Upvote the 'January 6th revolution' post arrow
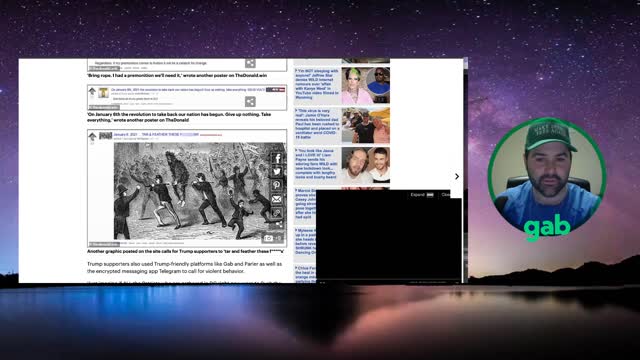This screenshot has width=640, height=360. click(x=92, y=91)
